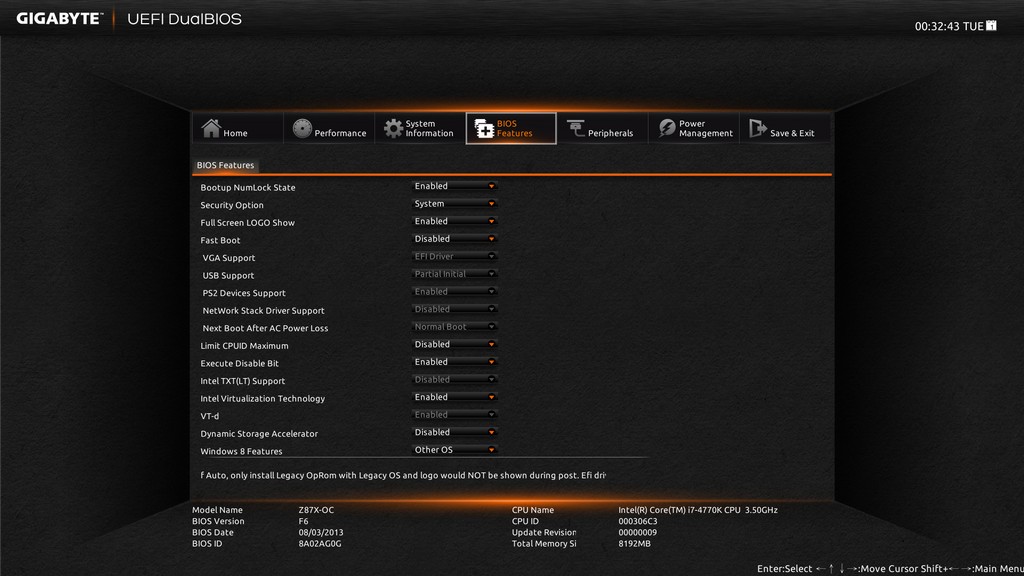Select Dynamic Storage Accelerator label
The height and width of the screenshot is (576, 1024).
tap(259, 434)
